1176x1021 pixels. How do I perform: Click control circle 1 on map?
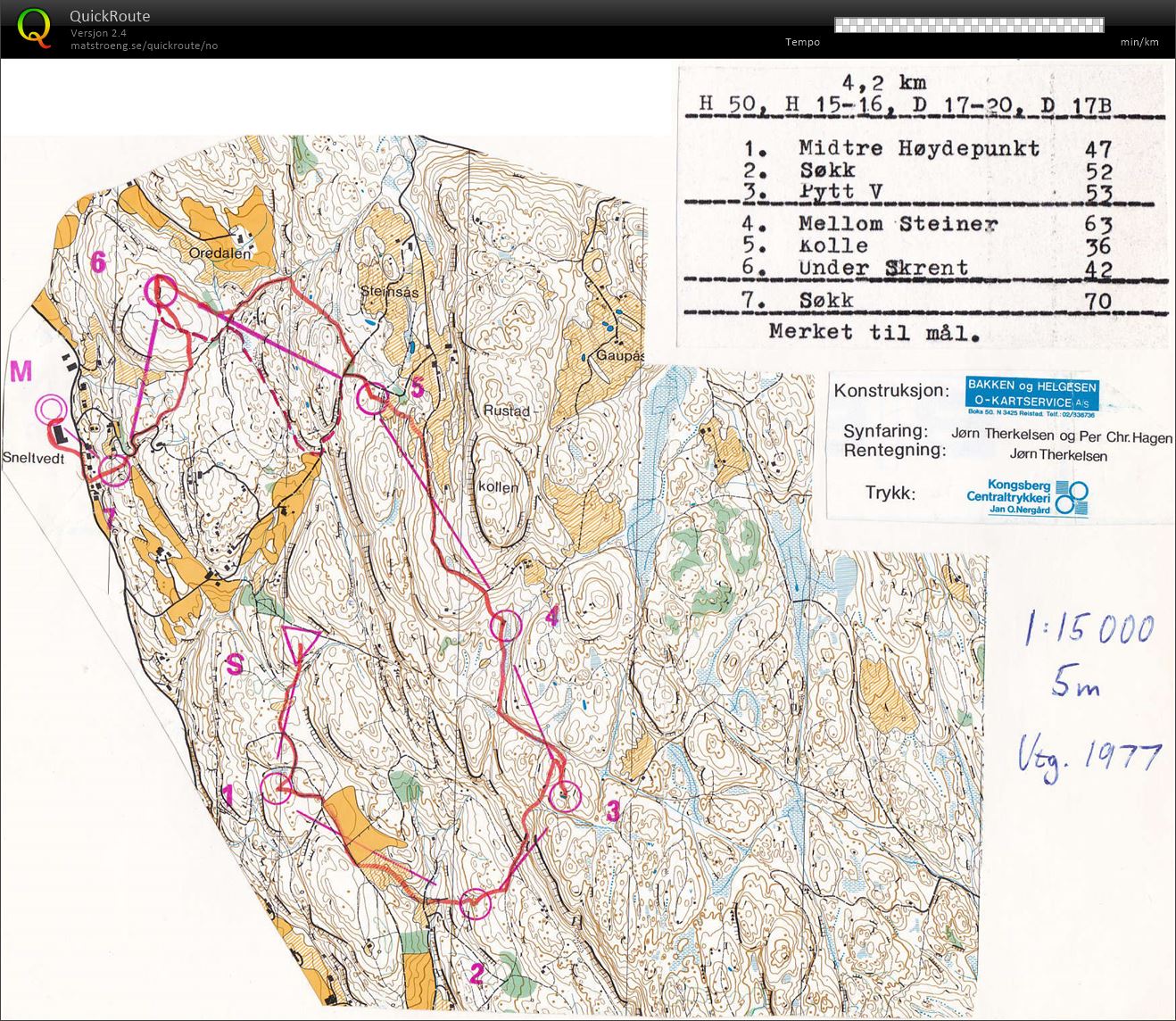(x=277, y=787)
